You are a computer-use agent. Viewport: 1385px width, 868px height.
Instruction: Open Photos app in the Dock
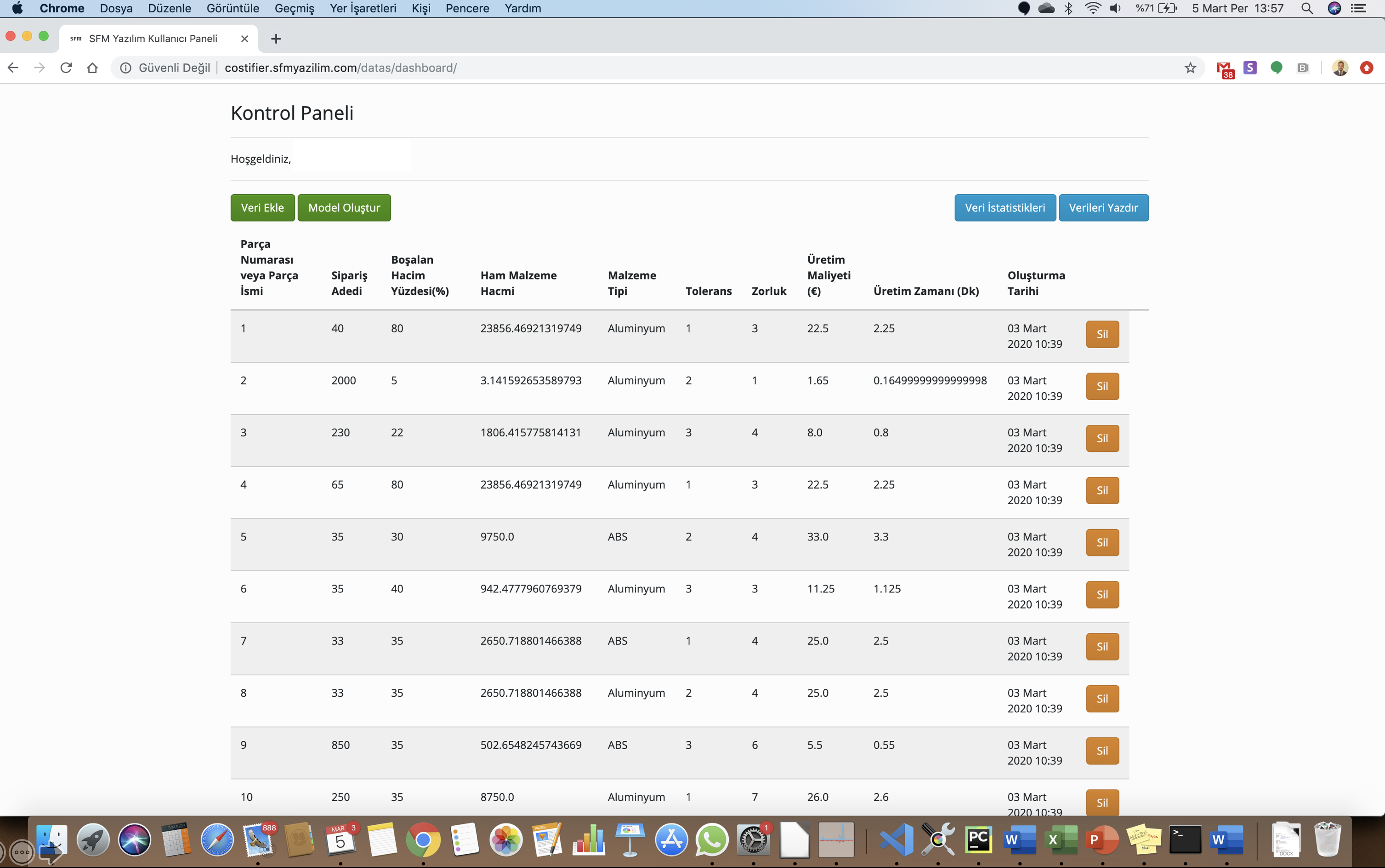506,840
